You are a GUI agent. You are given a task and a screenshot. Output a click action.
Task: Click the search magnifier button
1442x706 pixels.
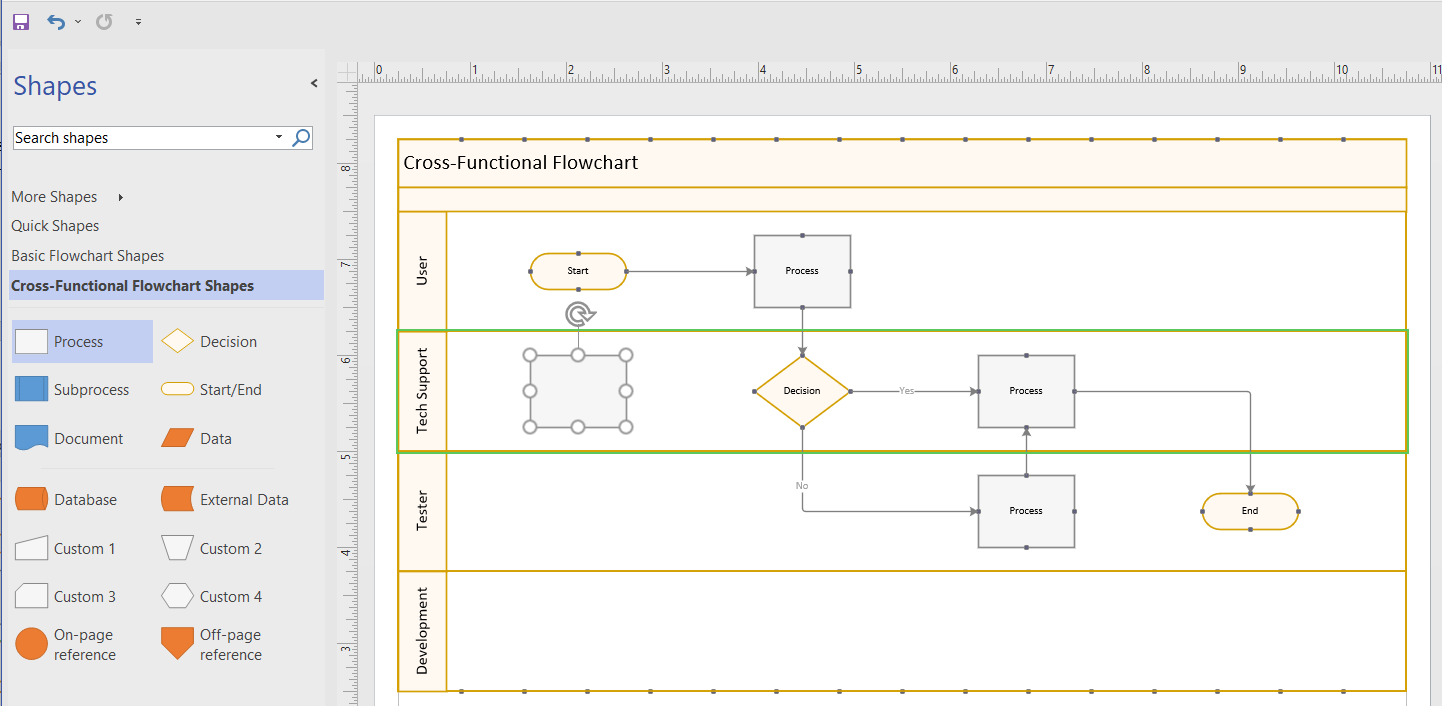click(x=300, y=137)
